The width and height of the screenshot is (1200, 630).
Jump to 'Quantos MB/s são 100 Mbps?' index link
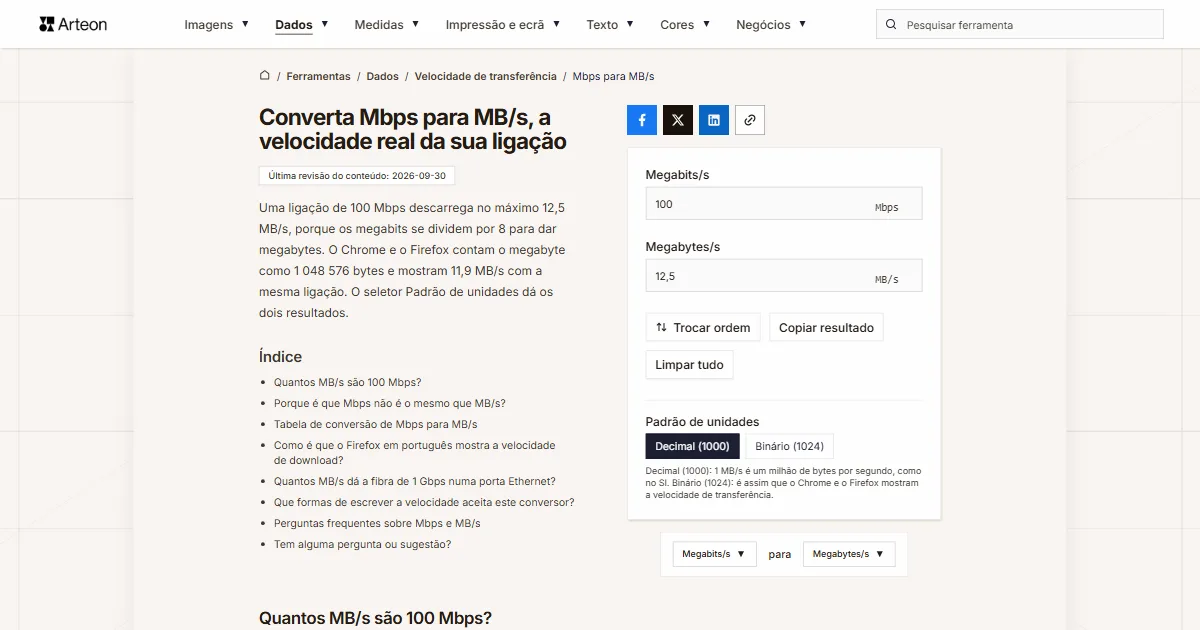347,382
